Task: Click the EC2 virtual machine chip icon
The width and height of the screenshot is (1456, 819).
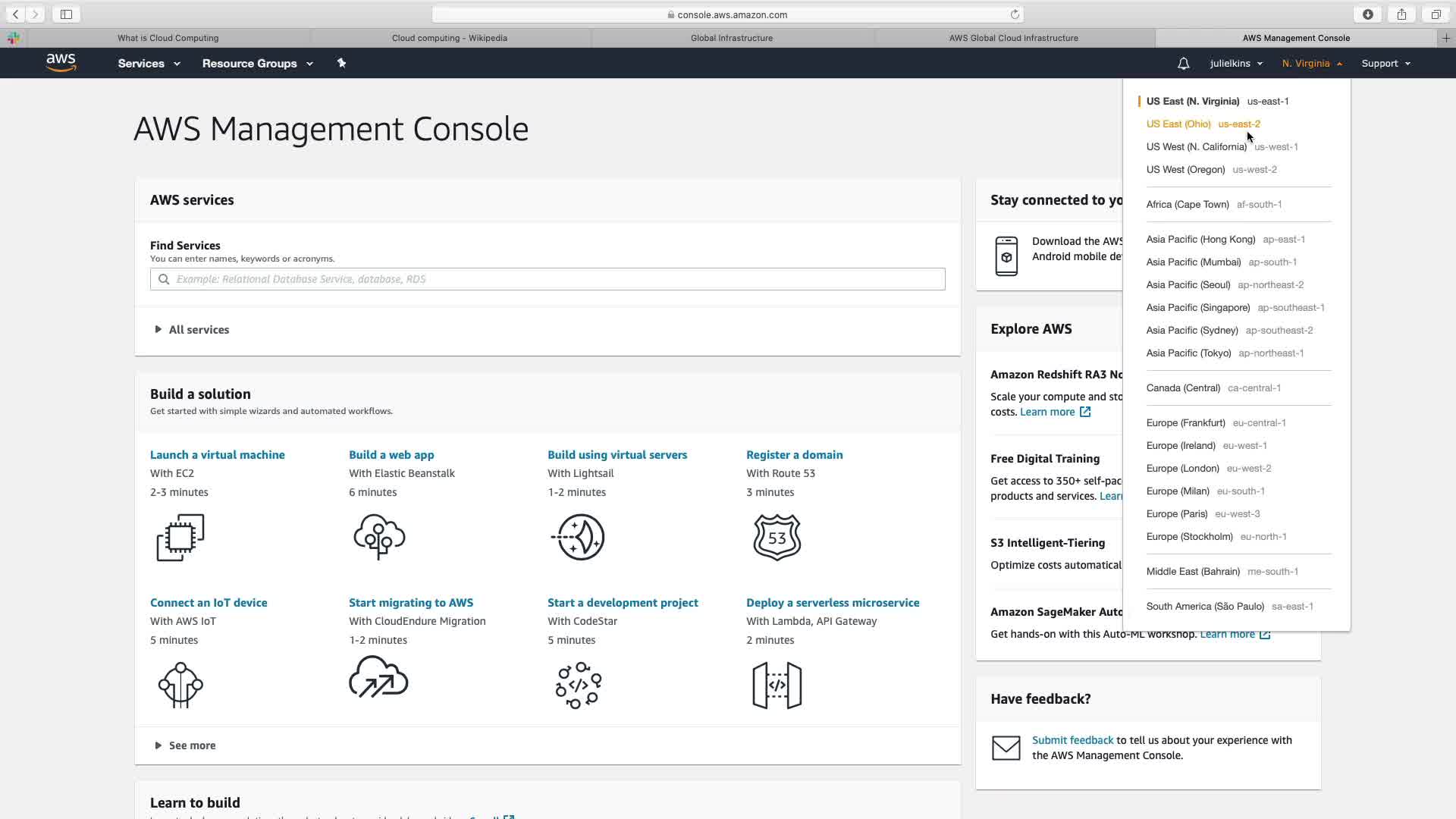Action: tap(180, 537)
